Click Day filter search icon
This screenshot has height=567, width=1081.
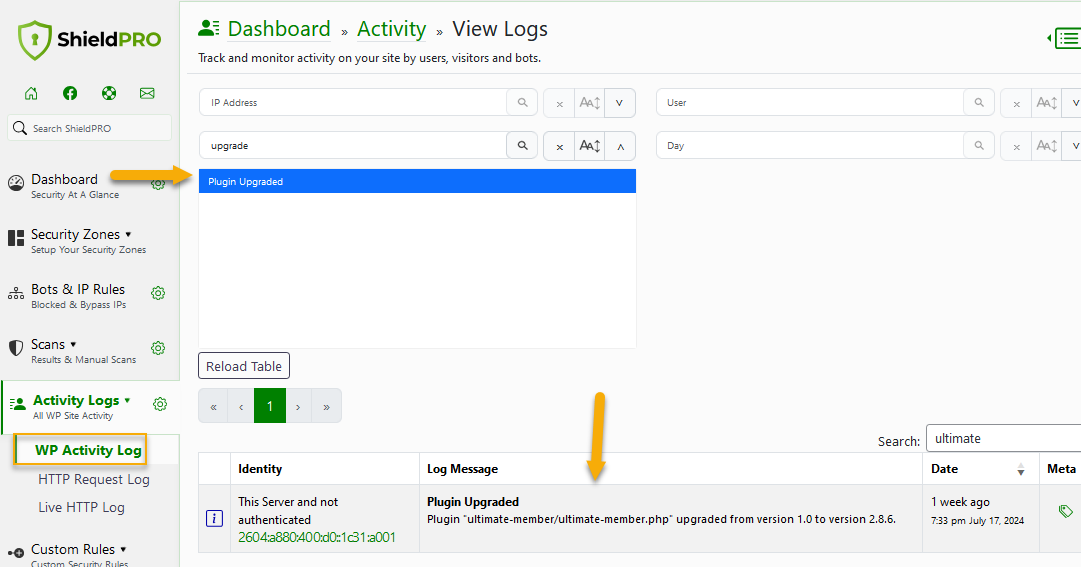point(979,146)
